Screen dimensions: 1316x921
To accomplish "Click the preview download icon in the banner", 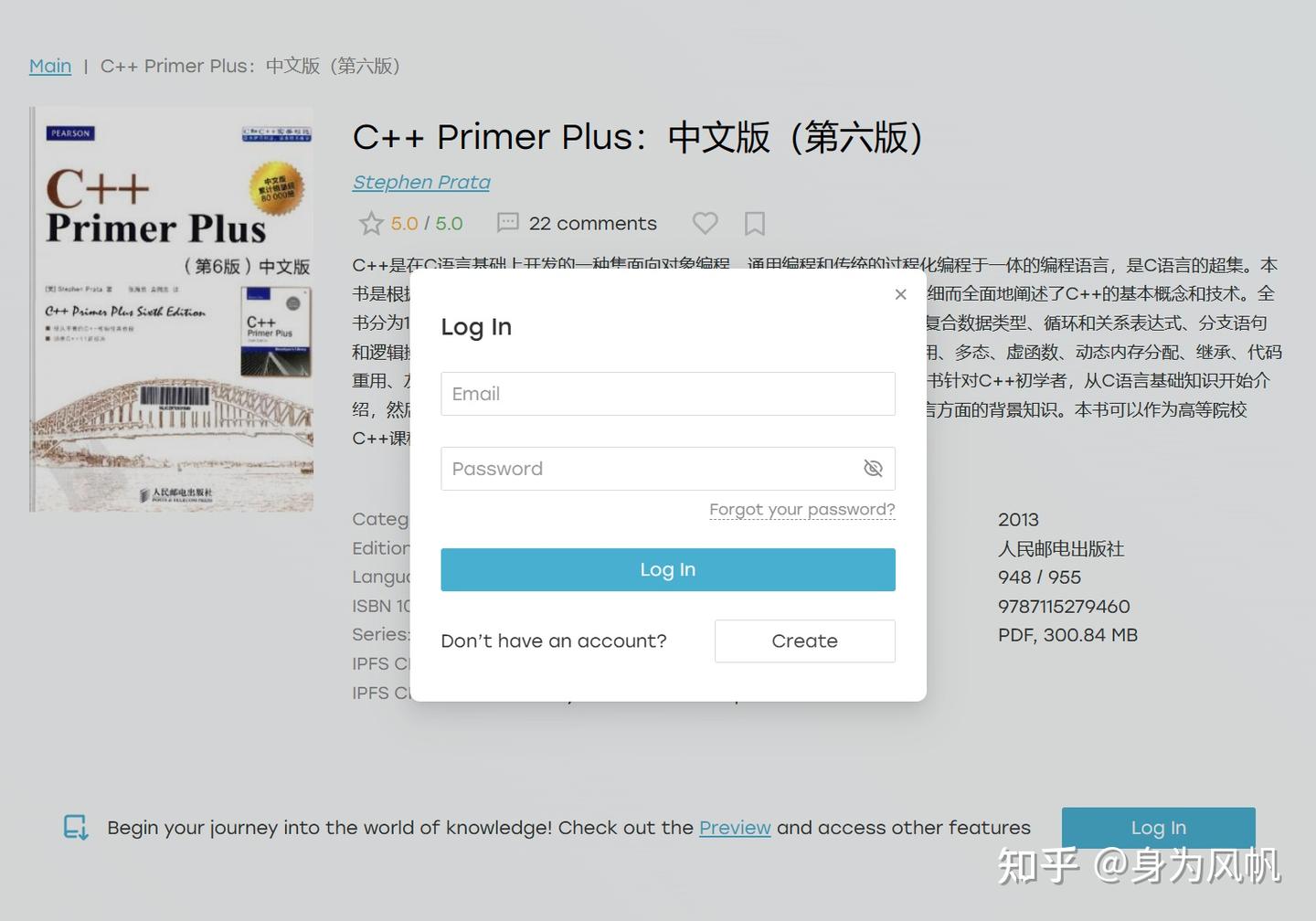I will [76, 828].
